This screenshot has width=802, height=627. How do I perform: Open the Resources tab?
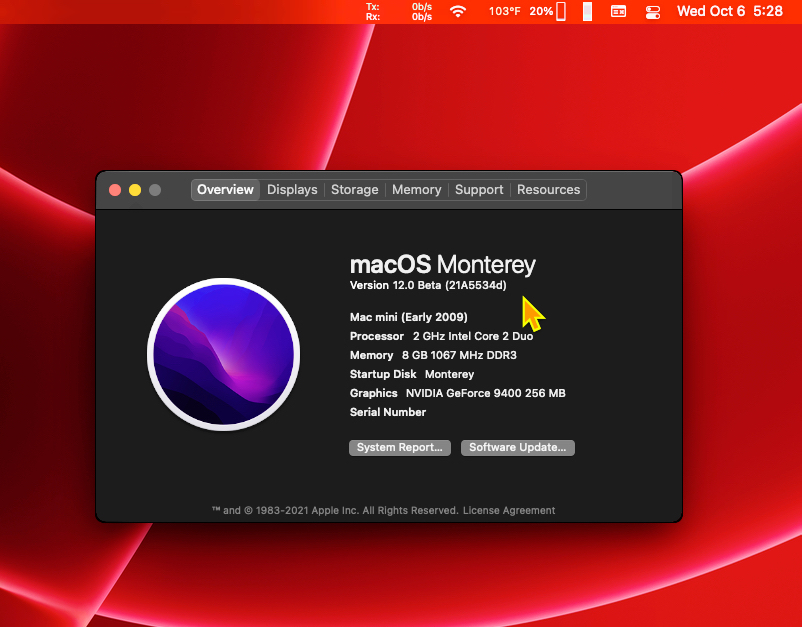pos(548,190)
